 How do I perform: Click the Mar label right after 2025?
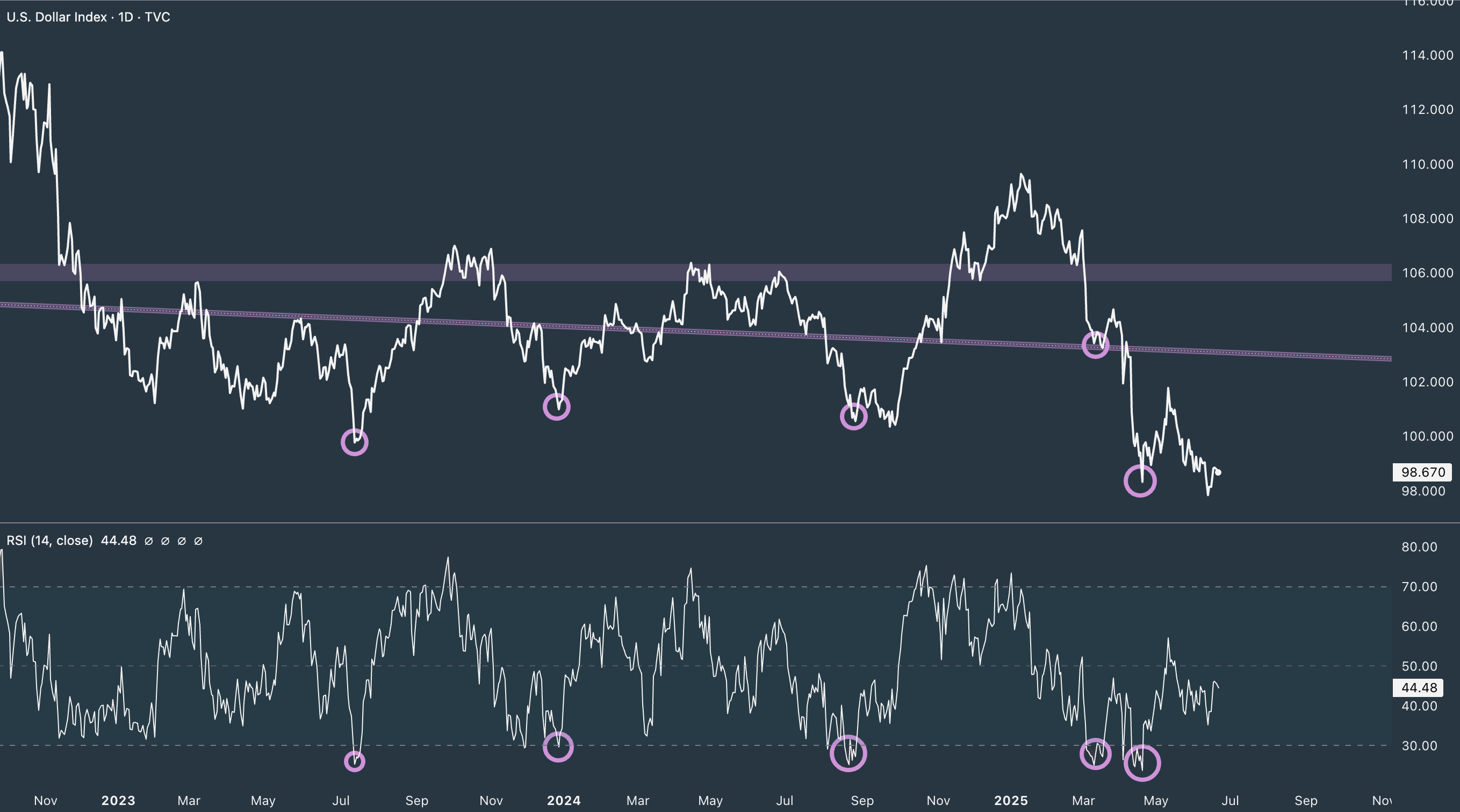(1083, 801)
